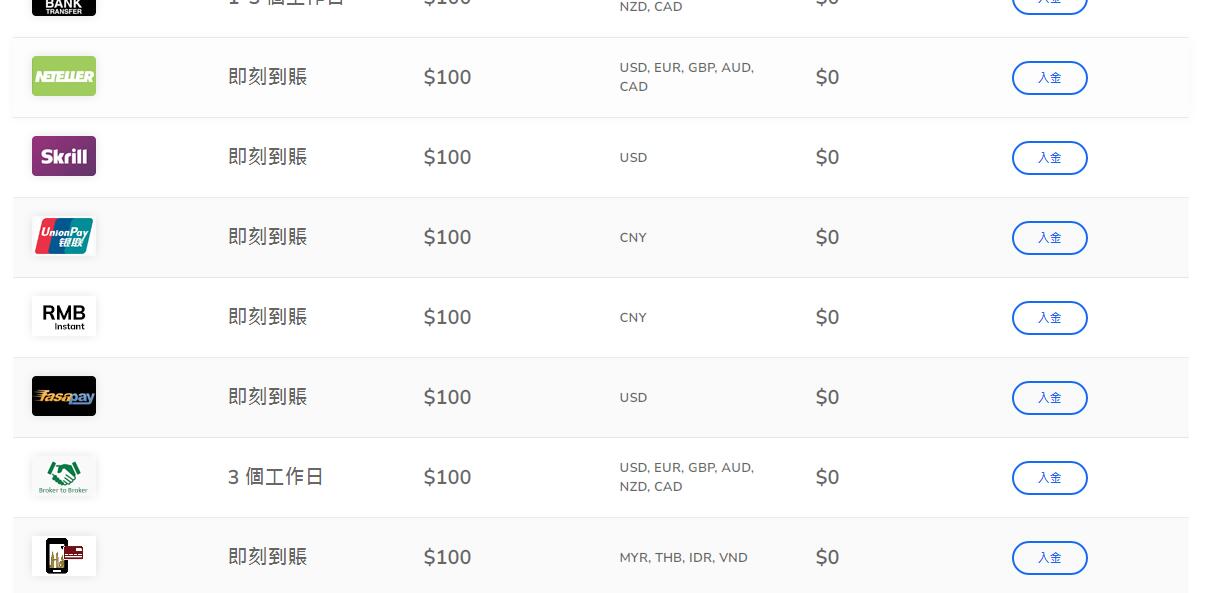Click 入金 for Broker to Broker
Screen dimensions: 1207x593
click(1049, 478)
